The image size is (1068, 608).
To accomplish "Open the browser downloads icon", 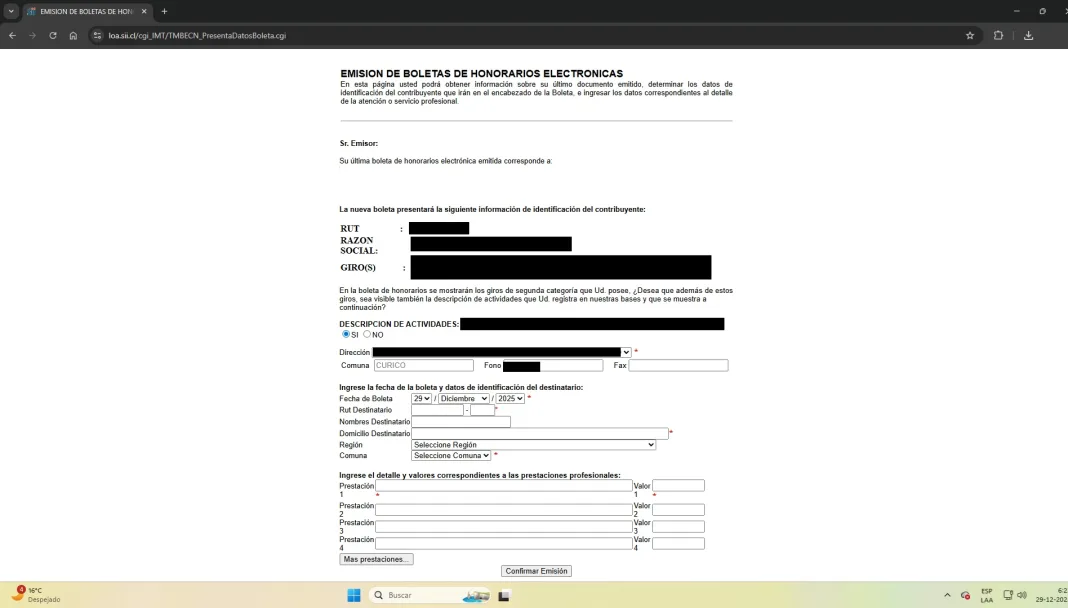I will (x=1028, y=35).
